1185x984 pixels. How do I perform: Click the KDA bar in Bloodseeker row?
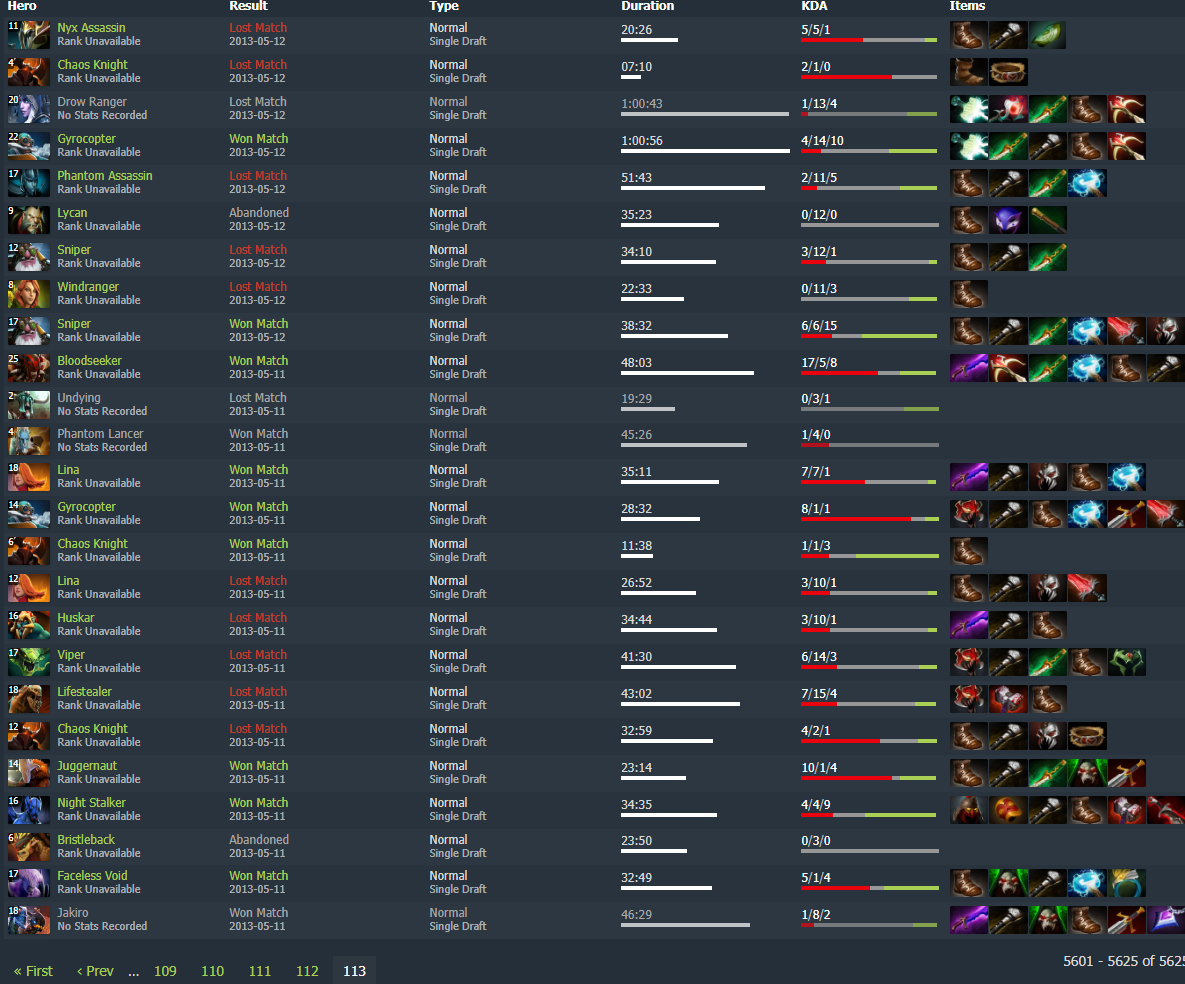[869, 373]
